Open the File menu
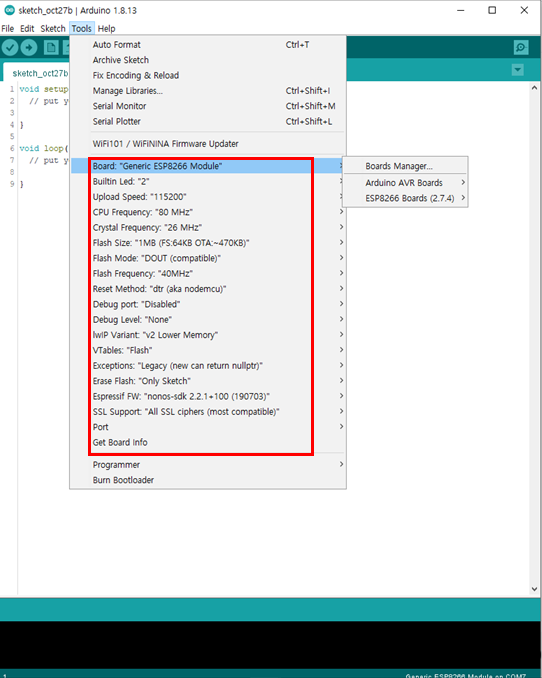 (8, 29)
